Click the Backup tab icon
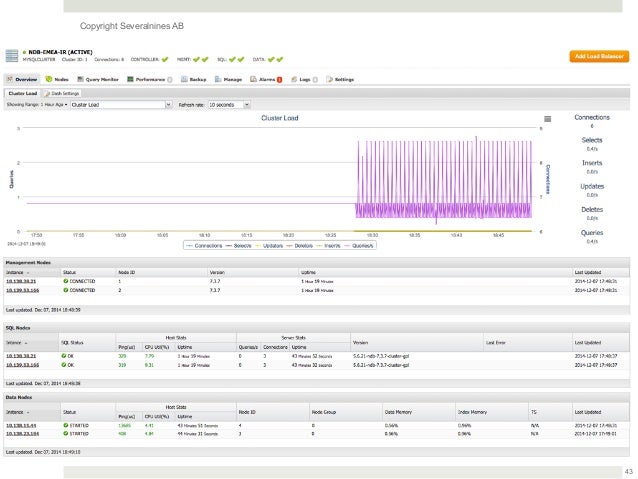This screenshot has height=479, width=638. (184, 78)
